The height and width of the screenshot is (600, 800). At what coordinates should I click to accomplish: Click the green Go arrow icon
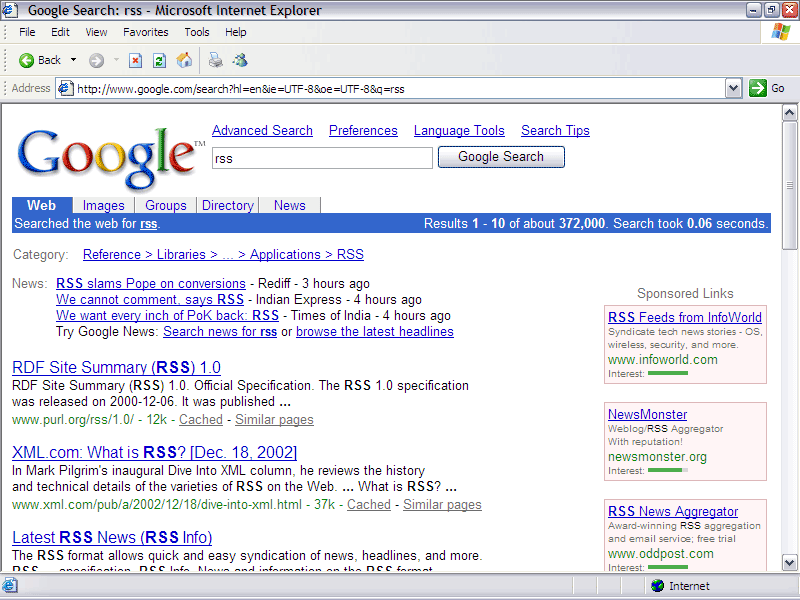[758, 88]
